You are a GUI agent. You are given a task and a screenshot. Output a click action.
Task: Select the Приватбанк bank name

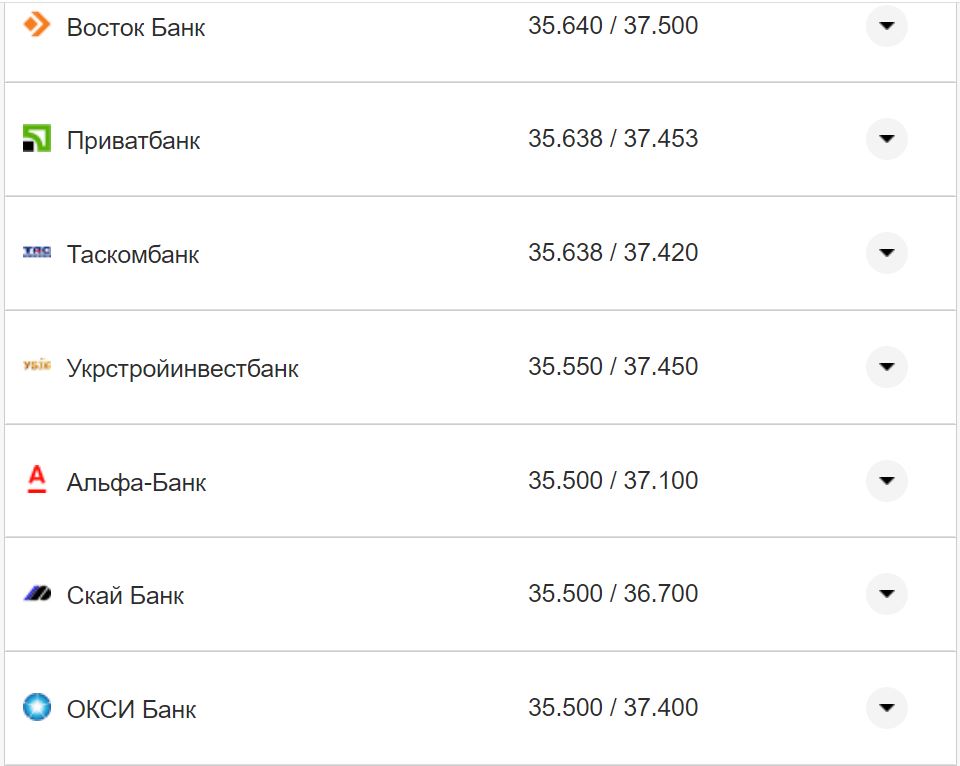[133, 140]
